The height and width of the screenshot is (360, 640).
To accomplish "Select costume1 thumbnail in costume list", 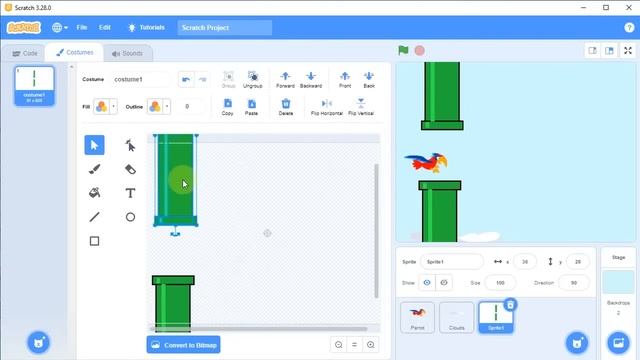I will [x=34, y=86].
